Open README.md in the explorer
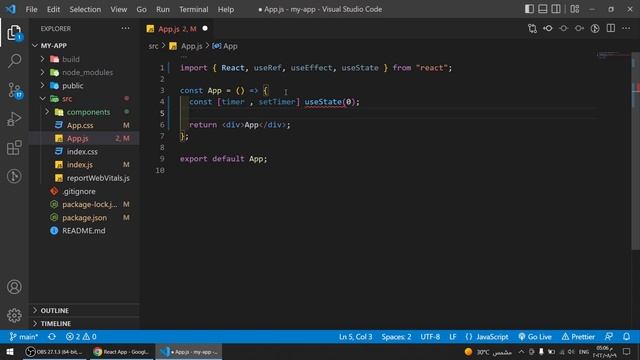The width and height of the screenshot is (640, 360). coord(84,231)
